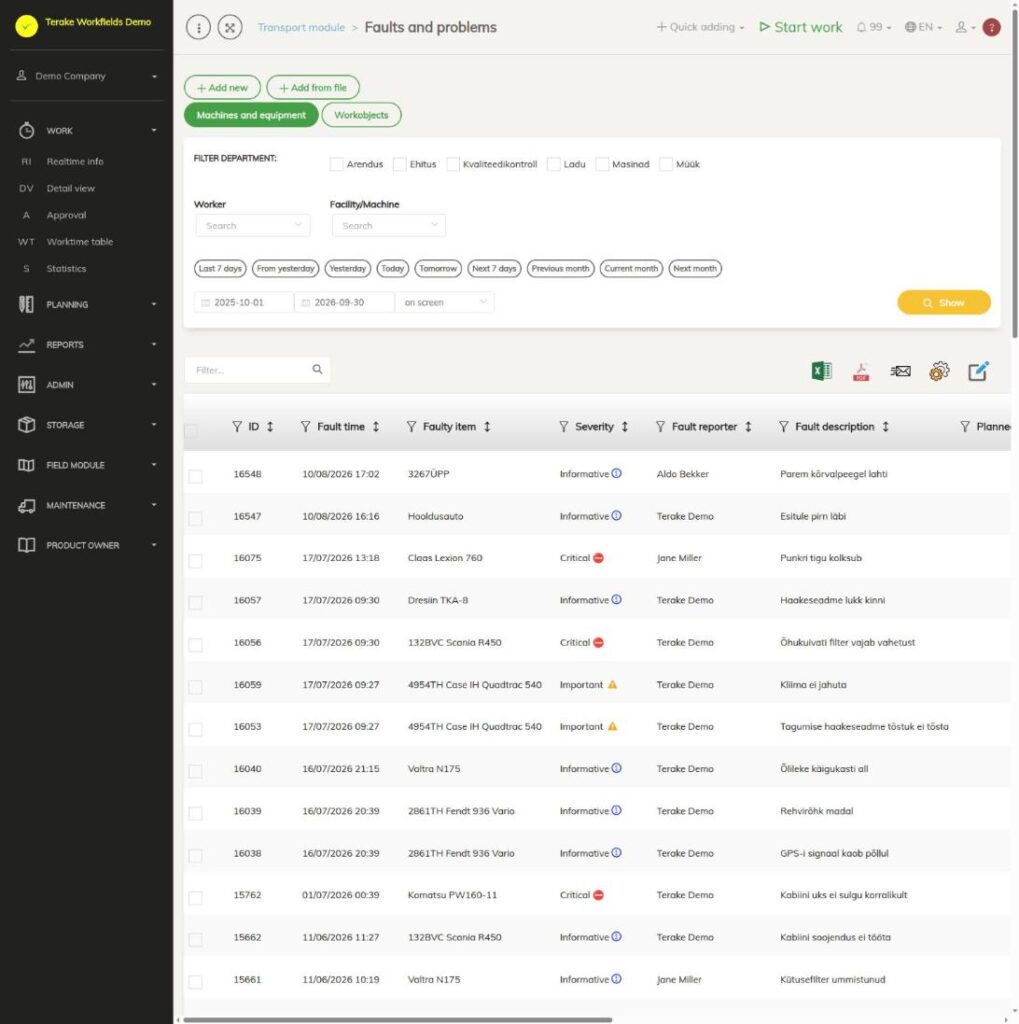
Task: Open Fault reporter column filter funnel
Action: (x=660, y=426)
